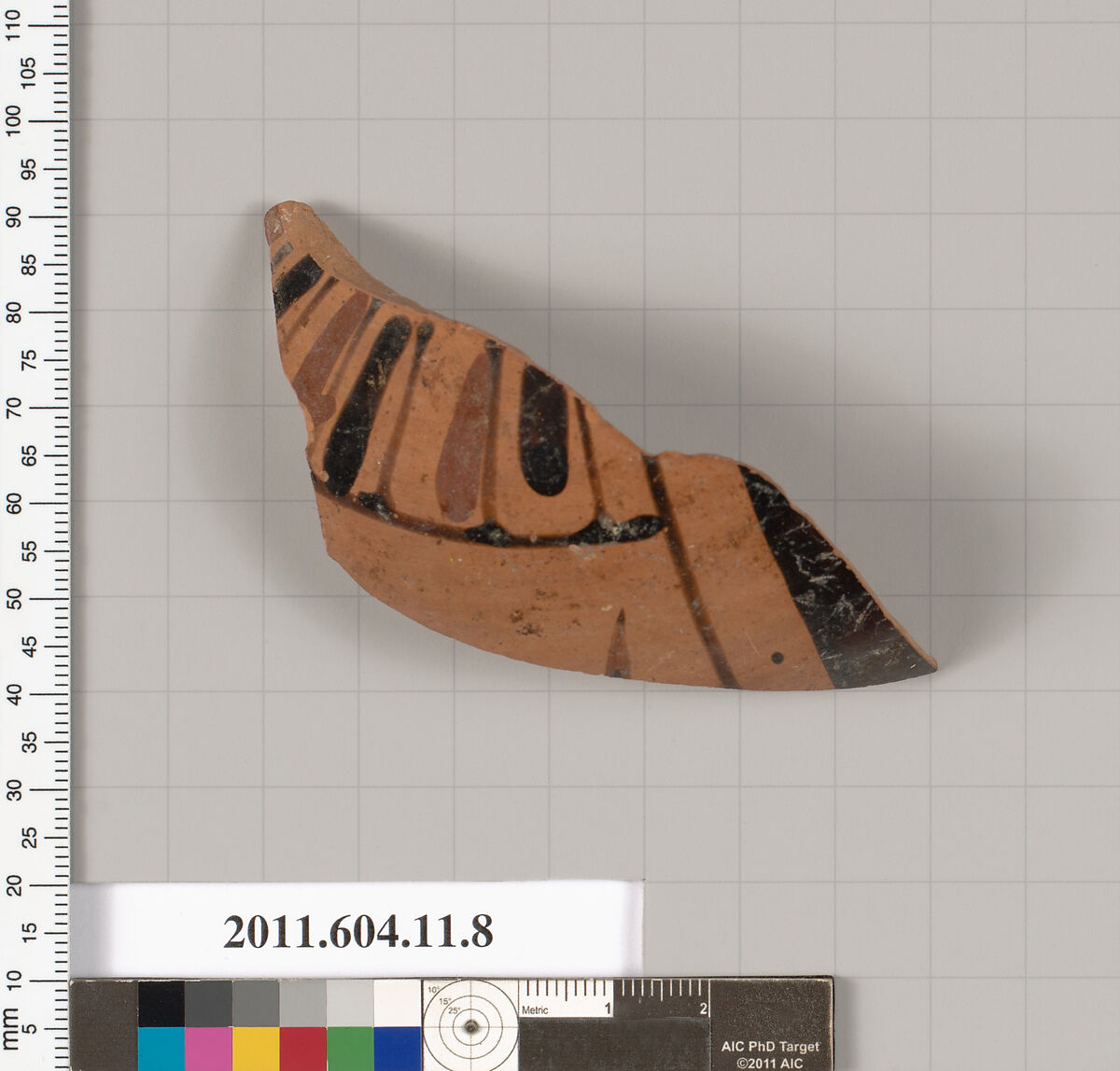Select the magenta color patch

[x=208, y=1048]
